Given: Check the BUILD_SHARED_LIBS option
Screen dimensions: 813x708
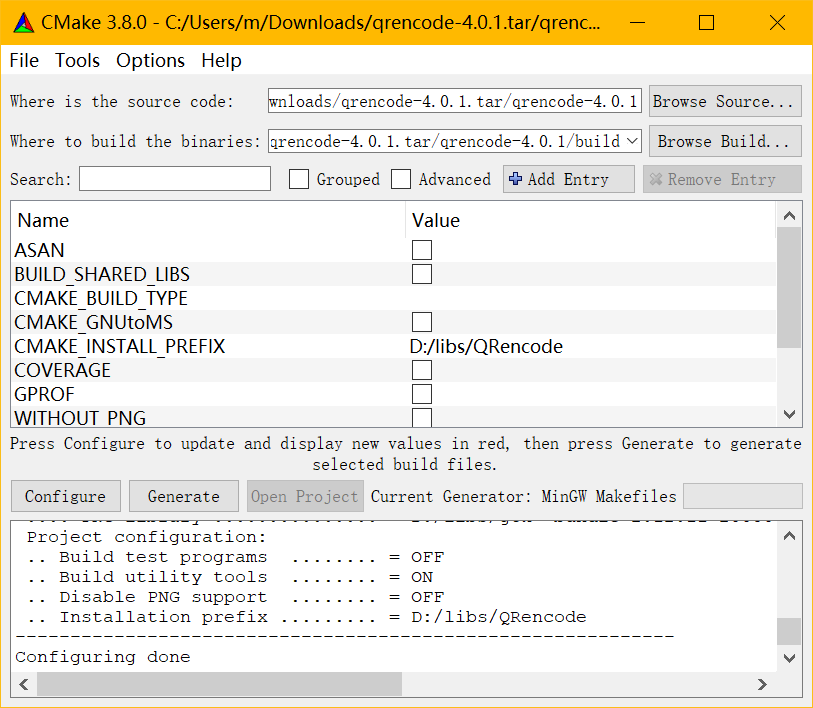Looking at the screenshot, I should [x=422, y=274].
